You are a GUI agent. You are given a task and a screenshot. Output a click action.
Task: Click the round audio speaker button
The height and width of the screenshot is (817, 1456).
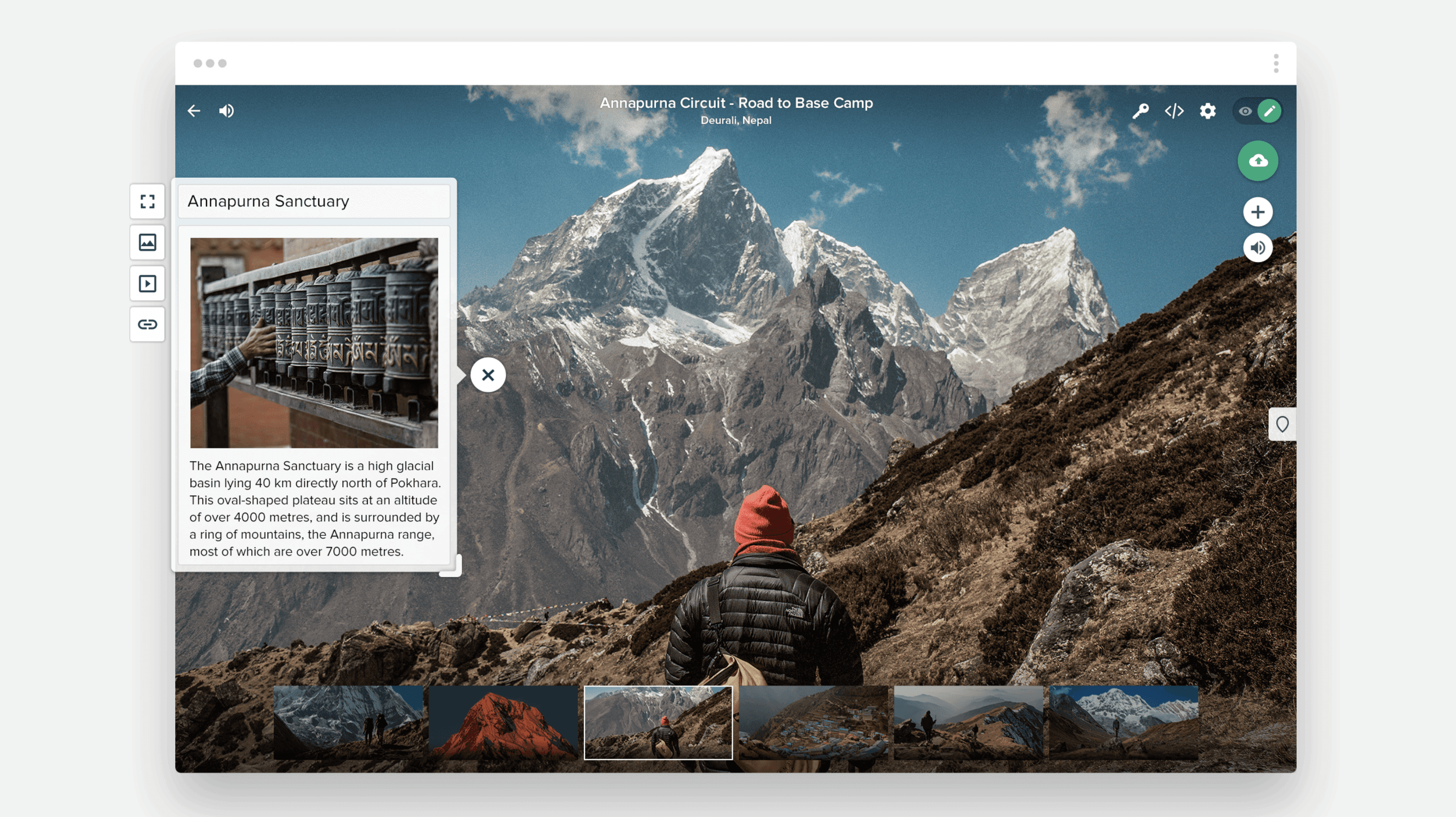pos(1258,248)
